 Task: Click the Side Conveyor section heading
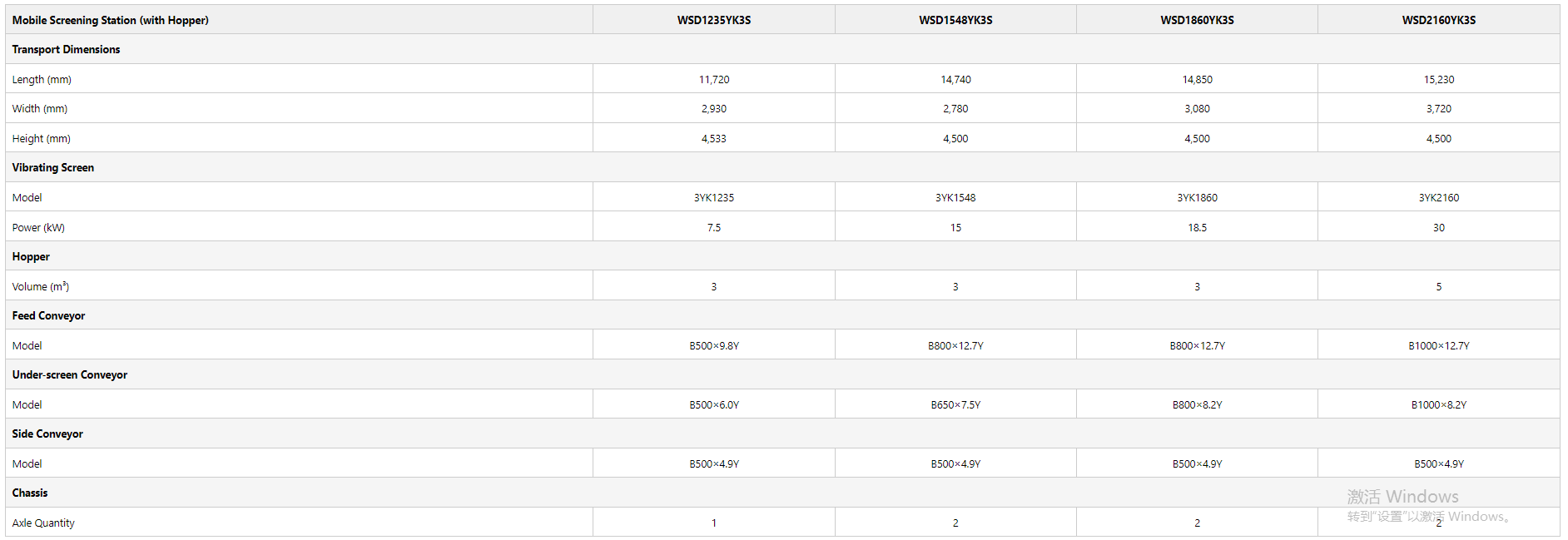(47, 433)
